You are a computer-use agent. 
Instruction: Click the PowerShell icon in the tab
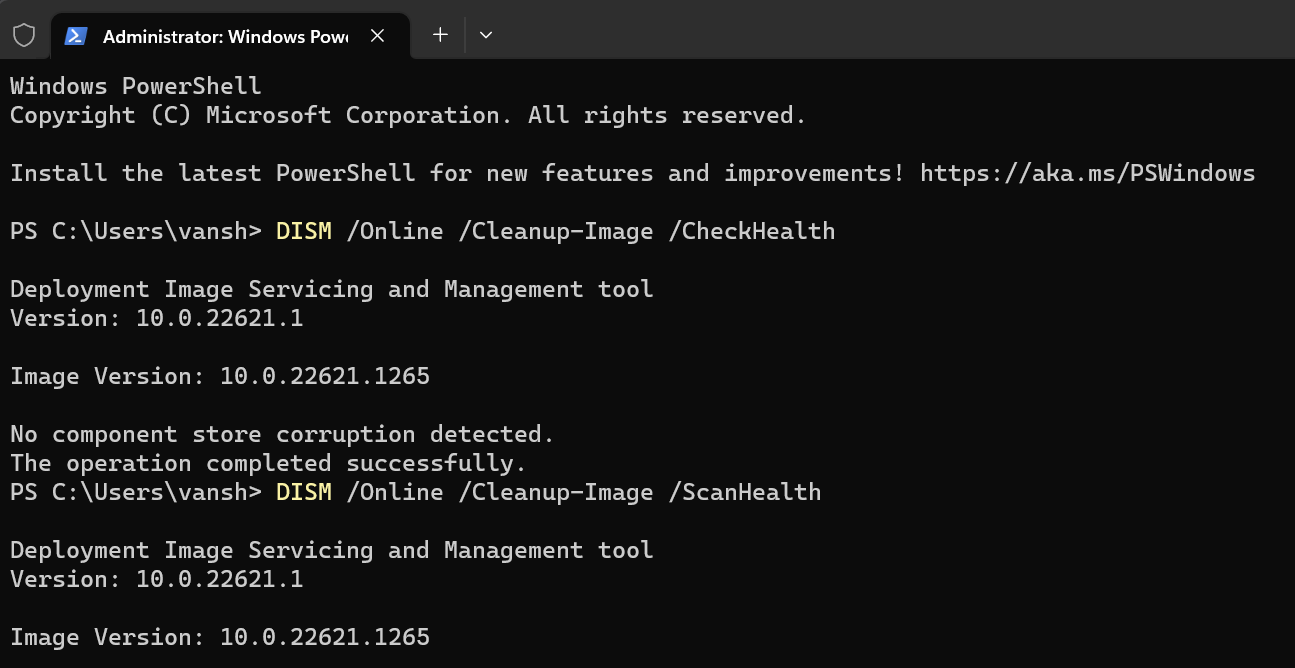pyautogui.click(x=75, y=36)
